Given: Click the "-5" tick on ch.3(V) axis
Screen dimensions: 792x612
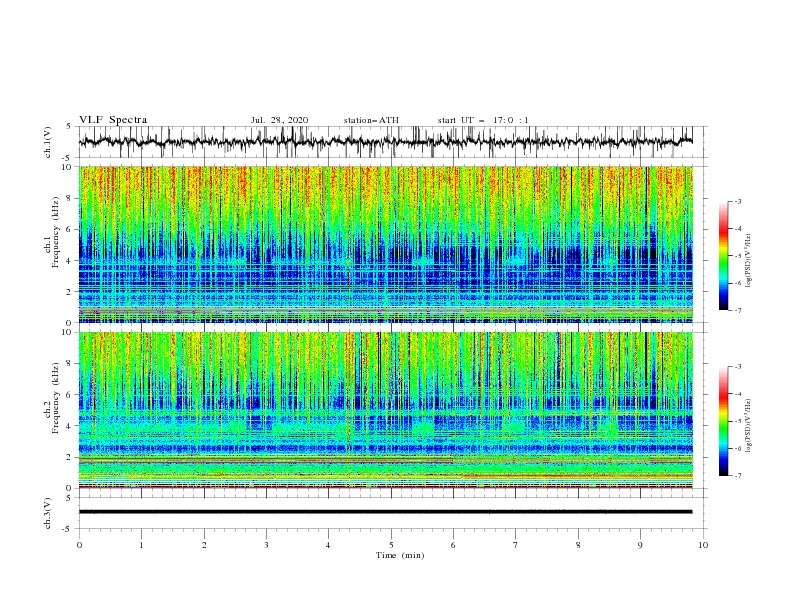Looking at the screenshot, I should click(68, 529).
